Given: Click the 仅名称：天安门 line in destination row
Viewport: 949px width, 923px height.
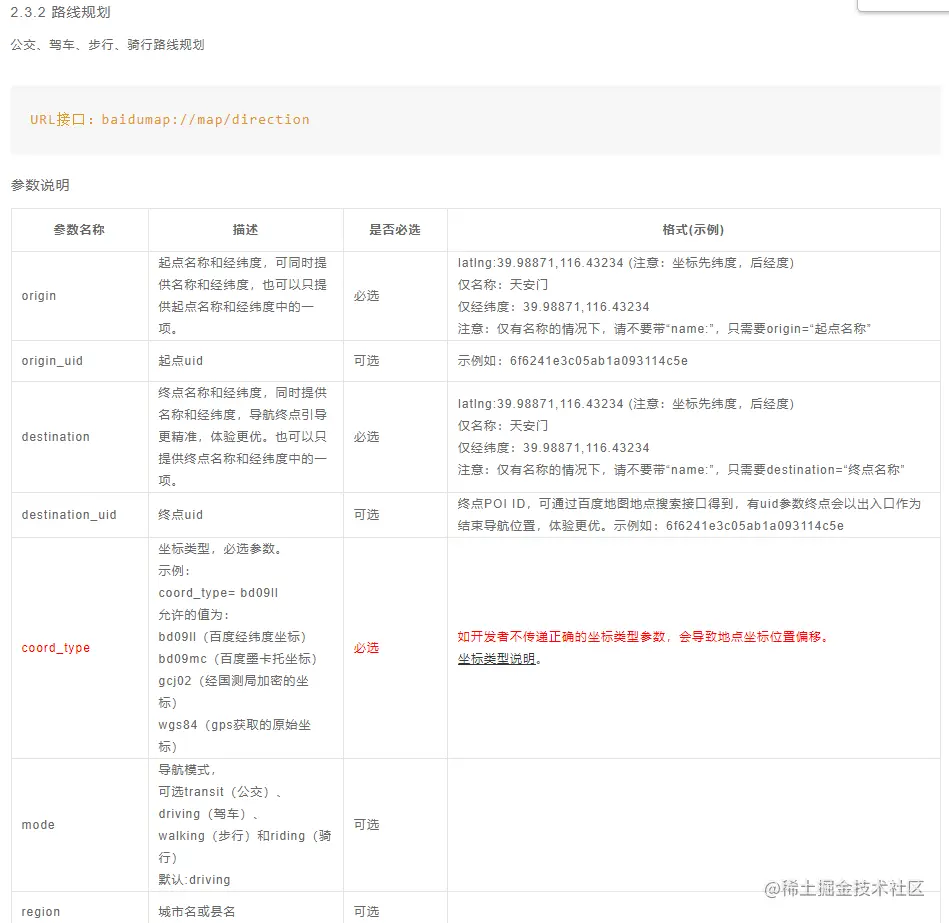Looking at the screenshot, I should click(503, 425).
